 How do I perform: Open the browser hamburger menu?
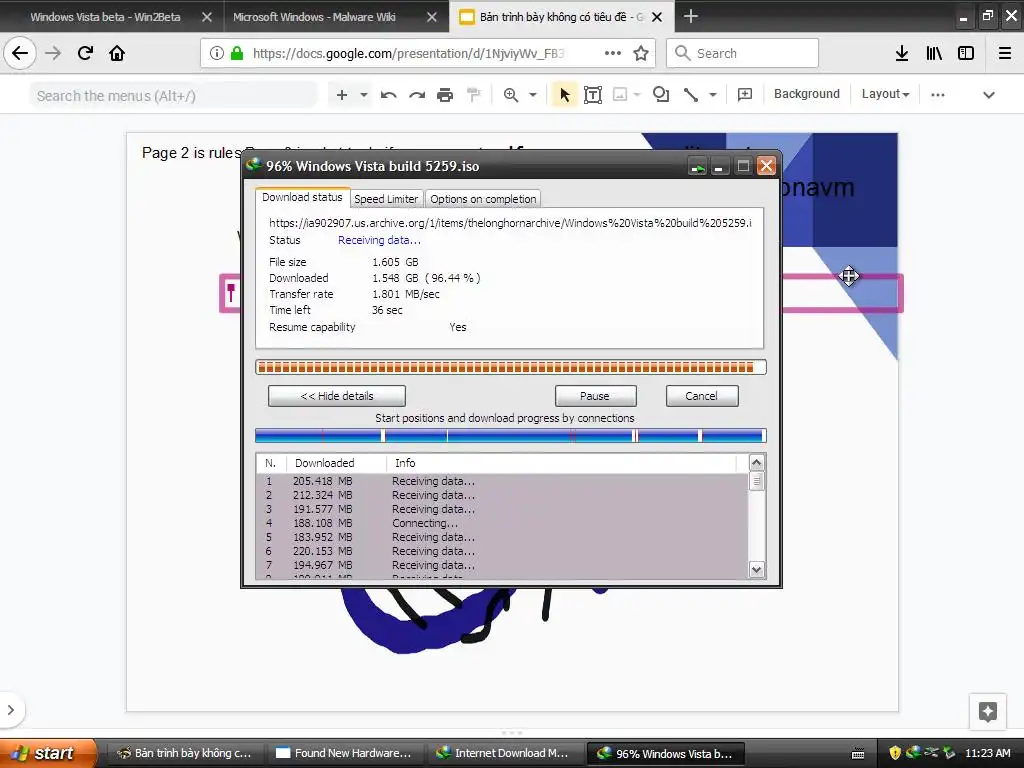pyautogui.click(x=1005, y=53)
